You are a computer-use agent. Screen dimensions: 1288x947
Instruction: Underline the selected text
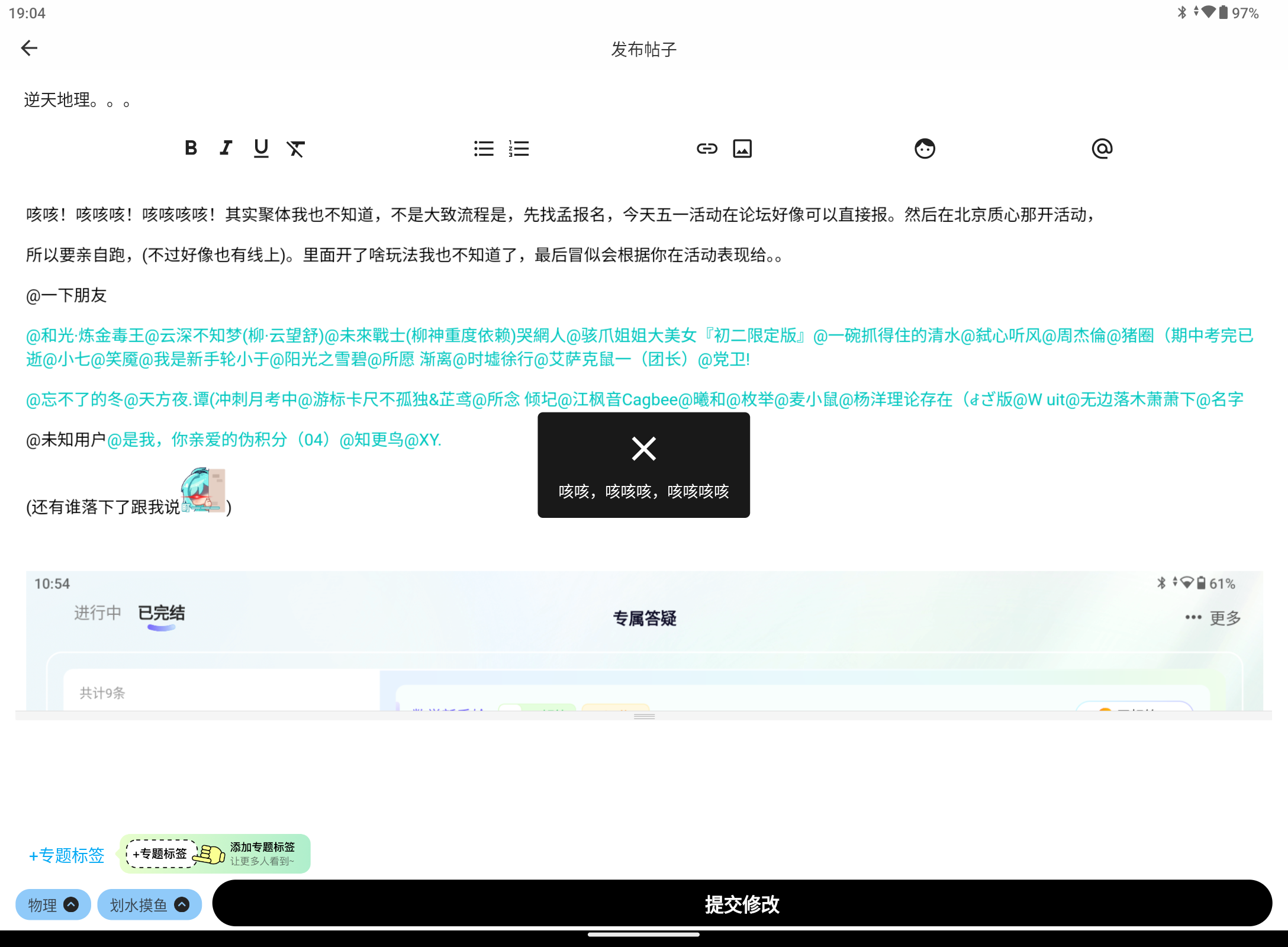click(261, 149)
